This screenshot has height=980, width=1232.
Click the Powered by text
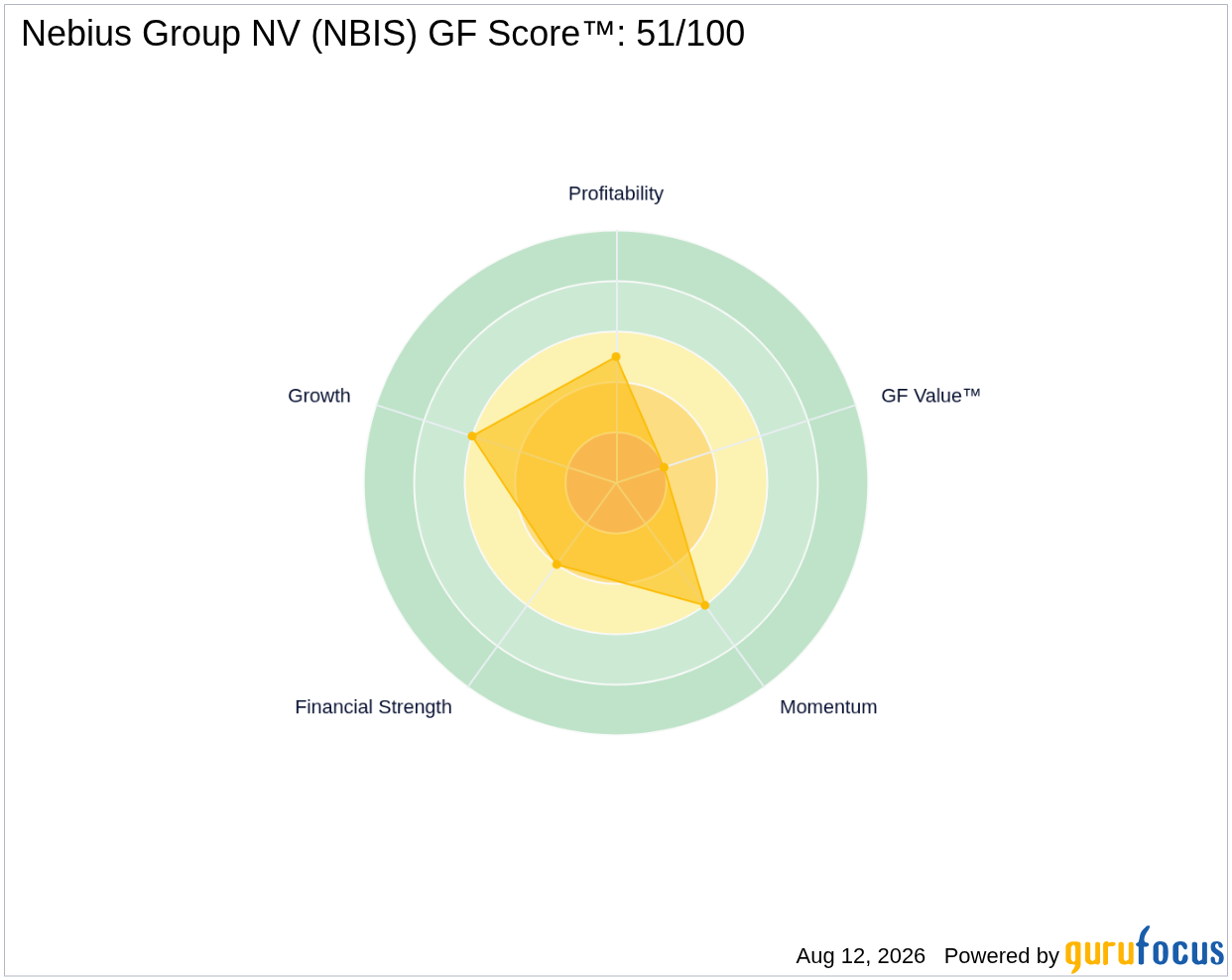[x=1002, y=956]
